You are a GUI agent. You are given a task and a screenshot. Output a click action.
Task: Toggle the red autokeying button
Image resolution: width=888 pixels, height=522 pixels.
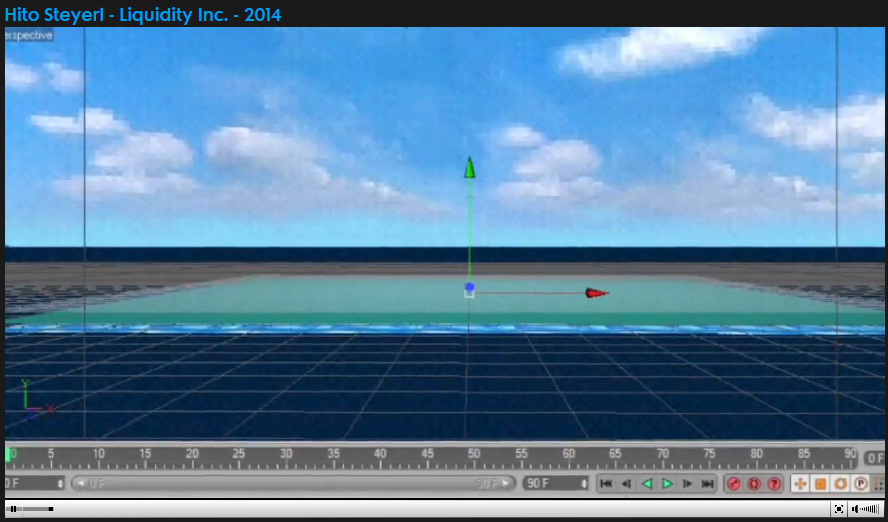754,484
